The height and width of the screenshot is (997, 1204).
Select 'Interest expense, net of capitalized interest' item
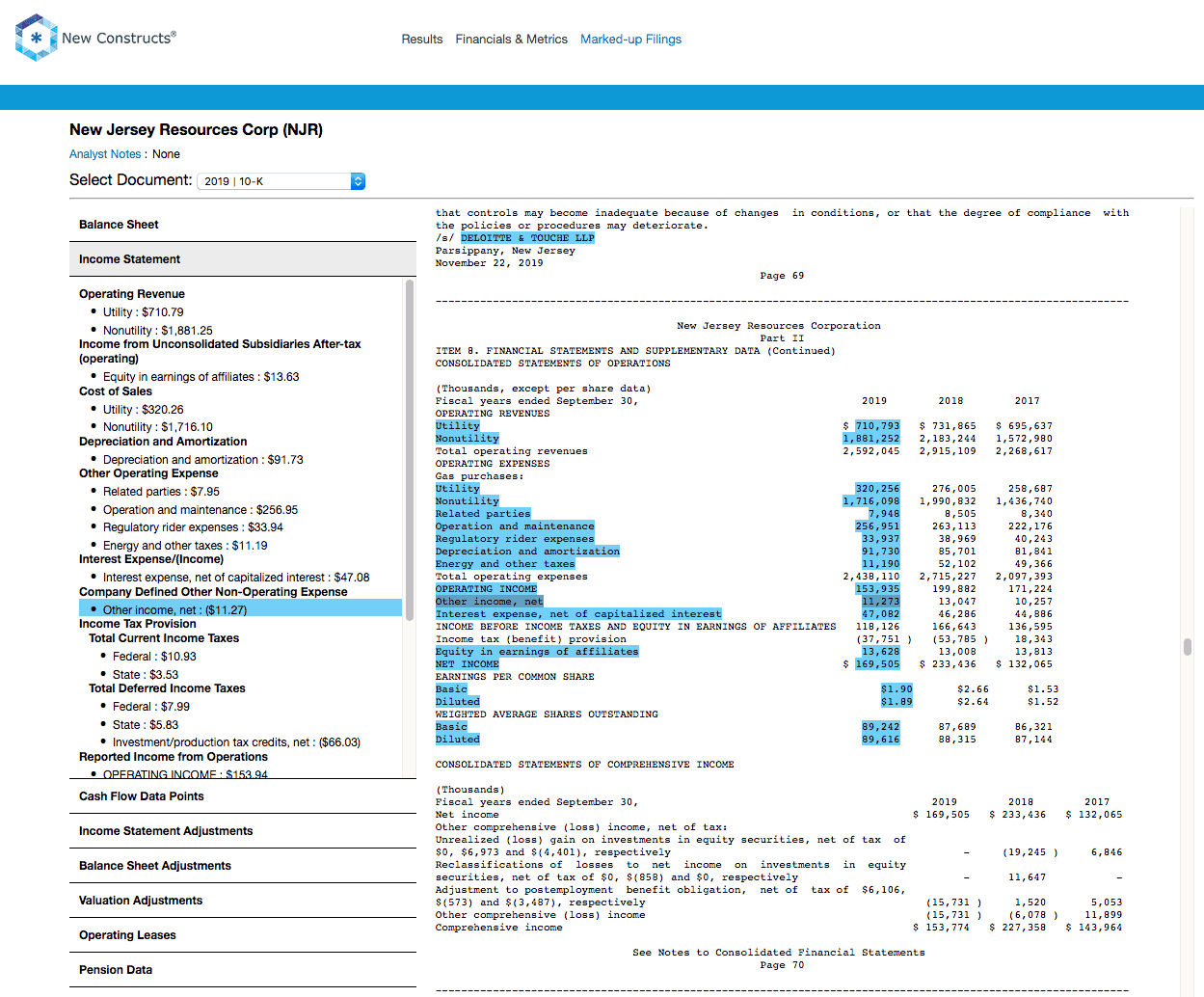pos(236,578)
